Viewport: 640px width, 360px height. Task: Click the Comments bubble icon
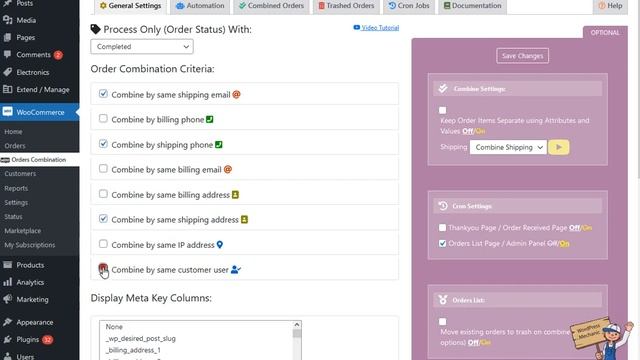7,55
